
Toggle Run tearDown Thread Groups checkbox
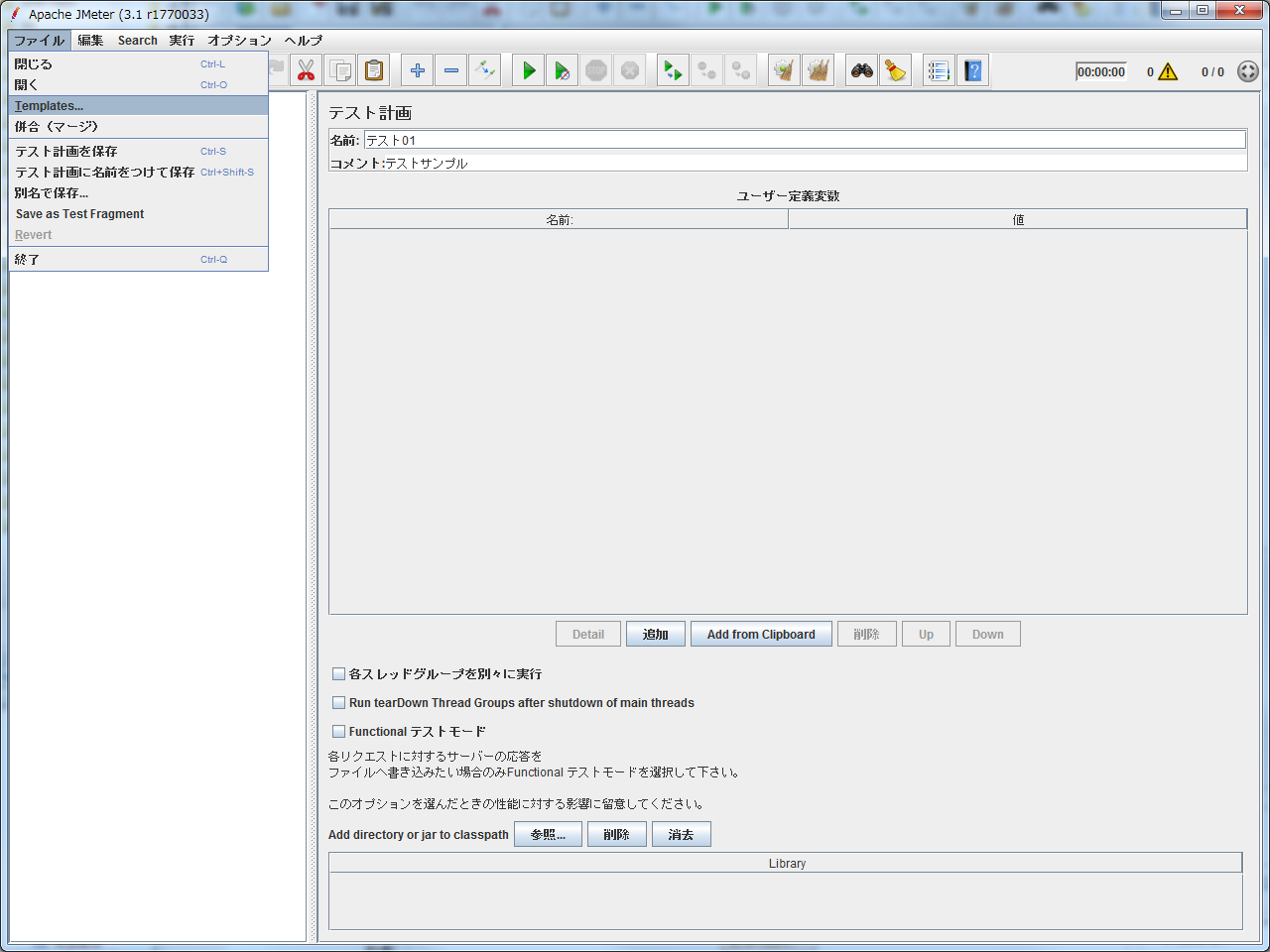[338, 703]
